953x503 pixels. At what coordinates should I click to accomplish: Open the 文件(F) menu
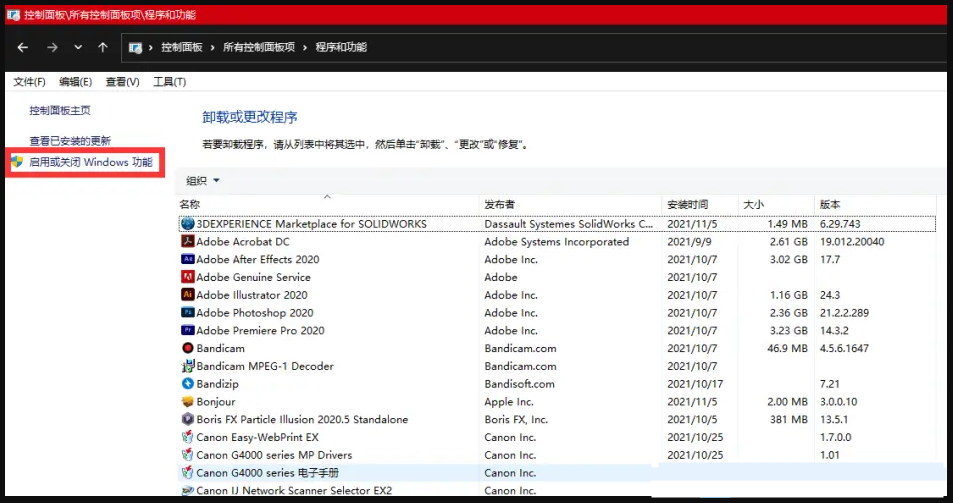[30, 82]
